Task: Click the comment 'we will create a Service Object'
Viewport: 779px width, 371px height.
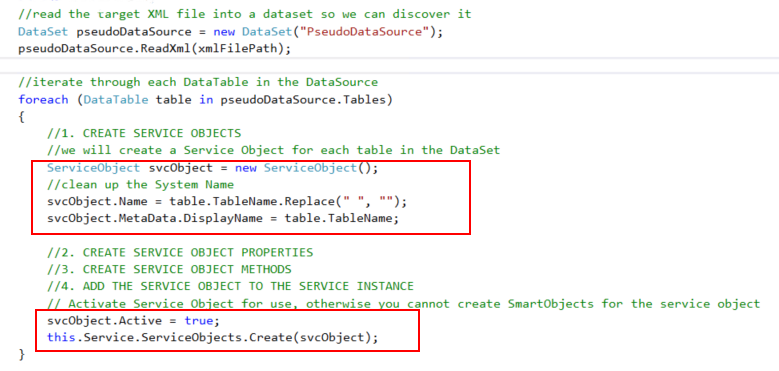Action: (273, 150)
